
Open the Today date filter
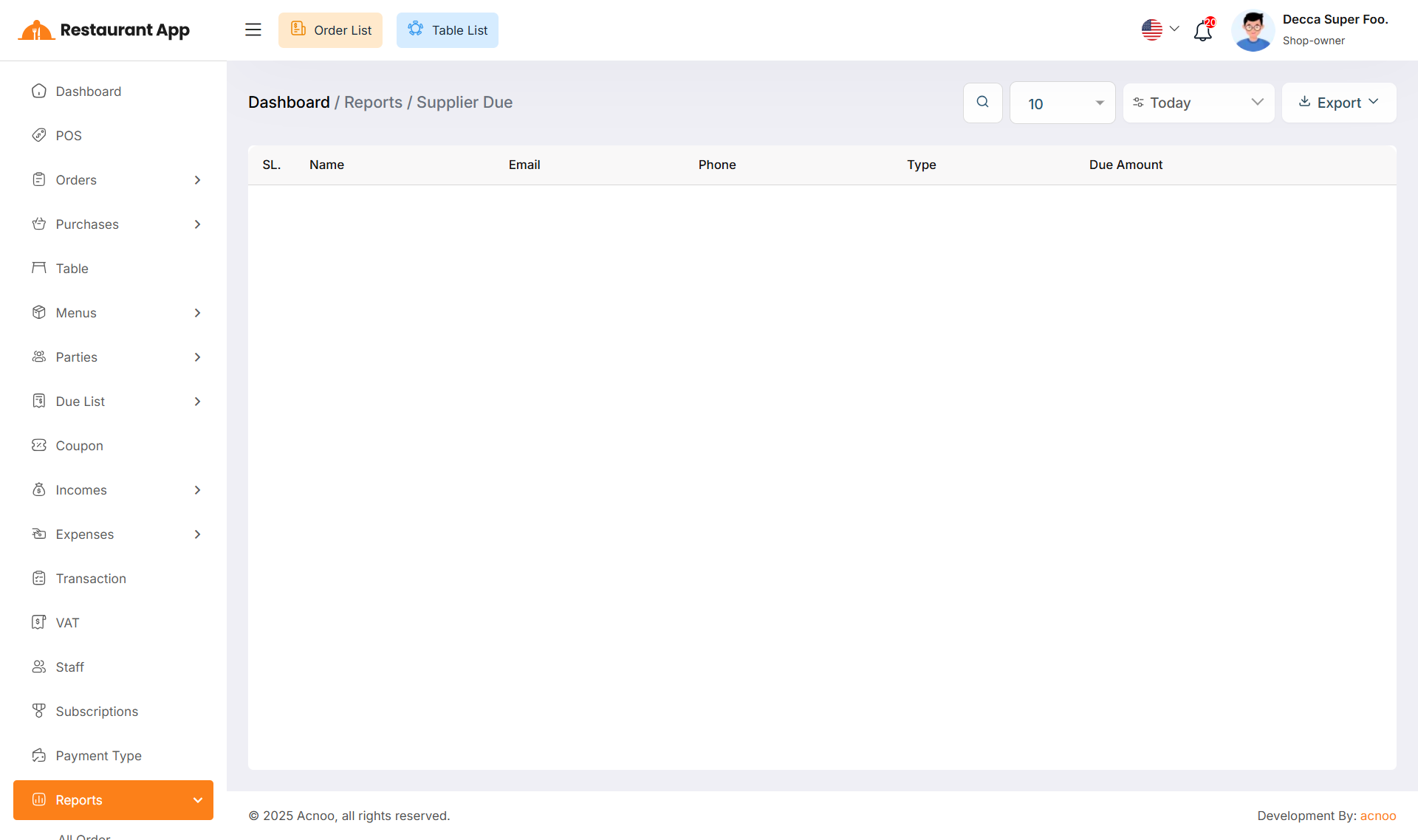(x=1198, y=103)
